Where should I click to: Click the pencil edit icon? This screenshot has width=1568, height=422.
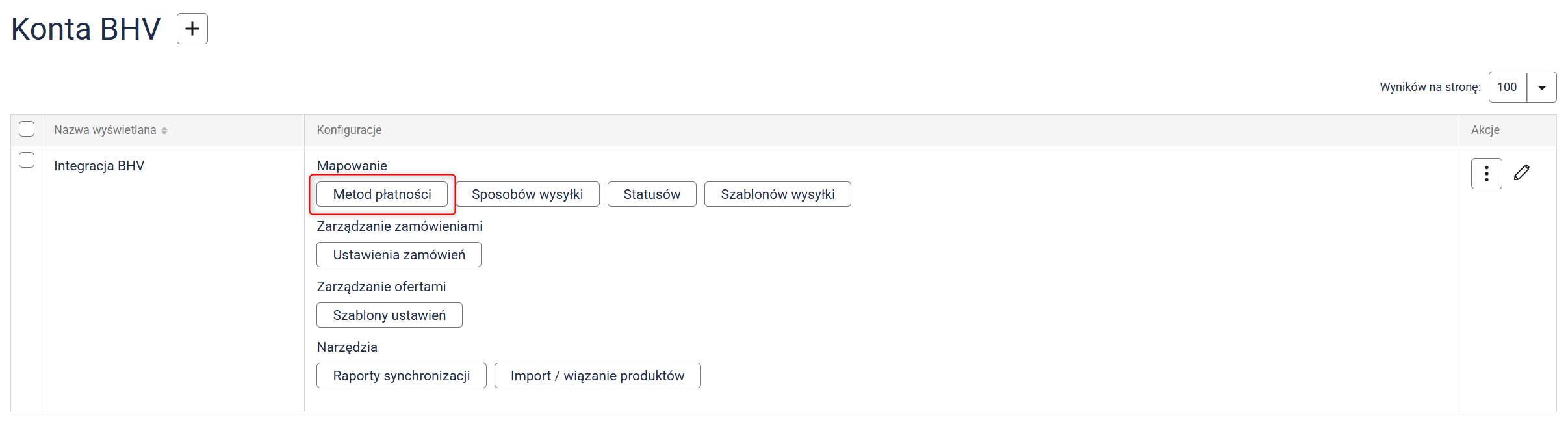(1522, 173)
